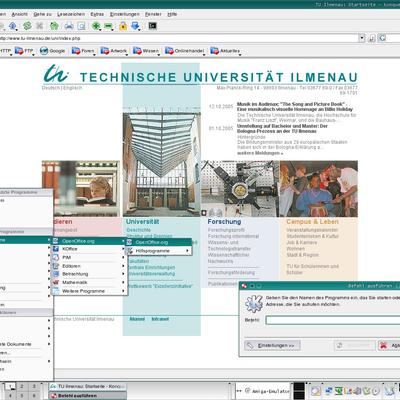Switch page language via Englisch link

(x=72, y=88)
